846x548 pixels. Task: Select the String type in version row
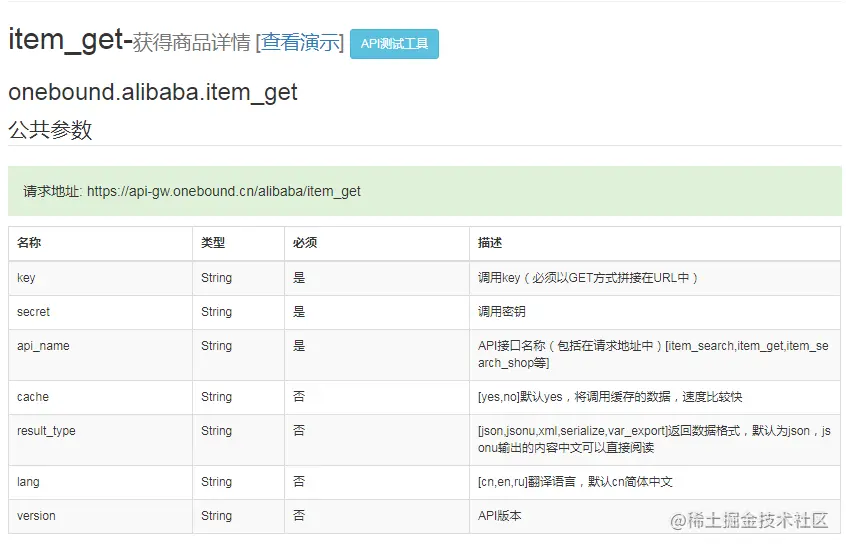point(216,516)
